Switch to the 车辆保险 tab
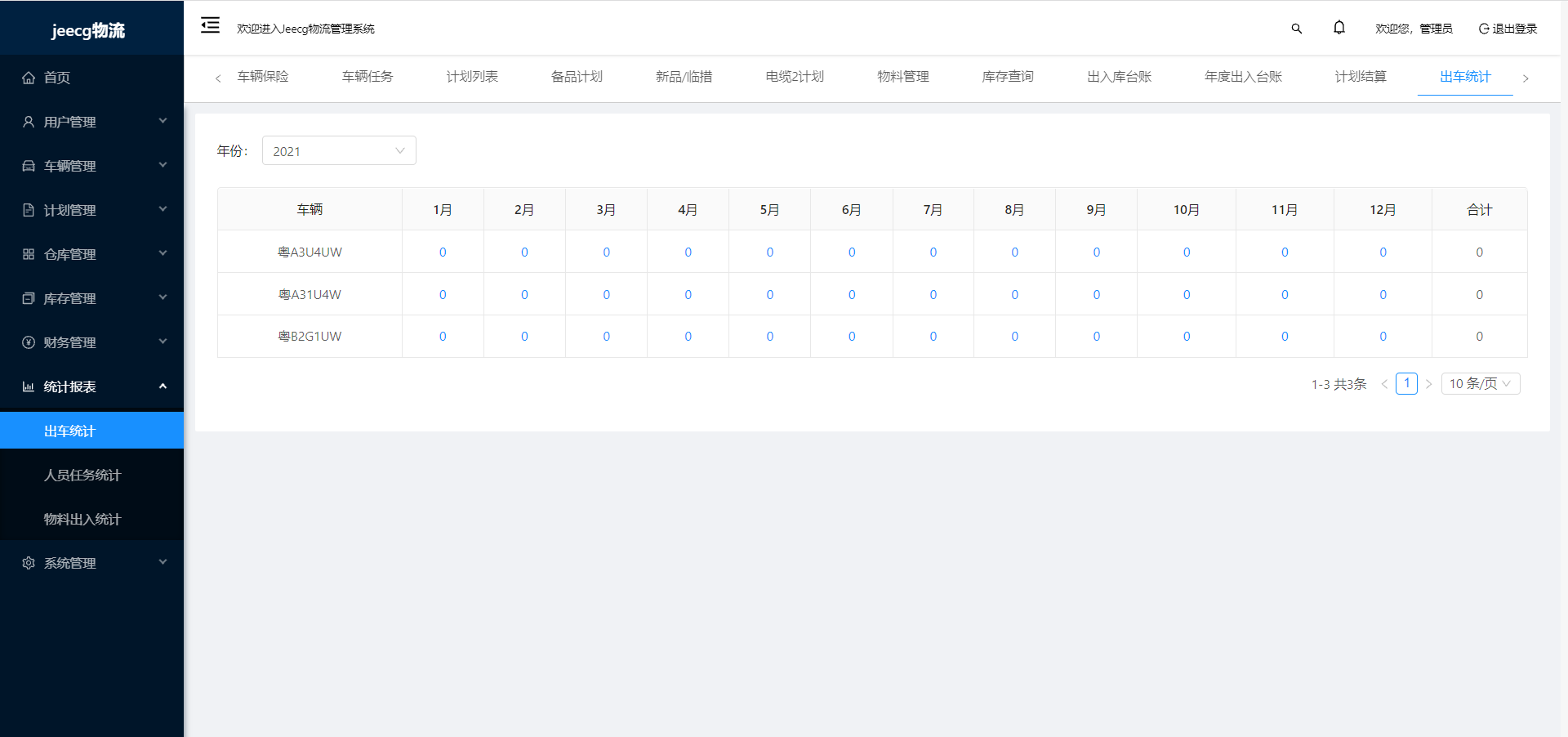The width and height of the screenshot is (1568, 737). 263,77
